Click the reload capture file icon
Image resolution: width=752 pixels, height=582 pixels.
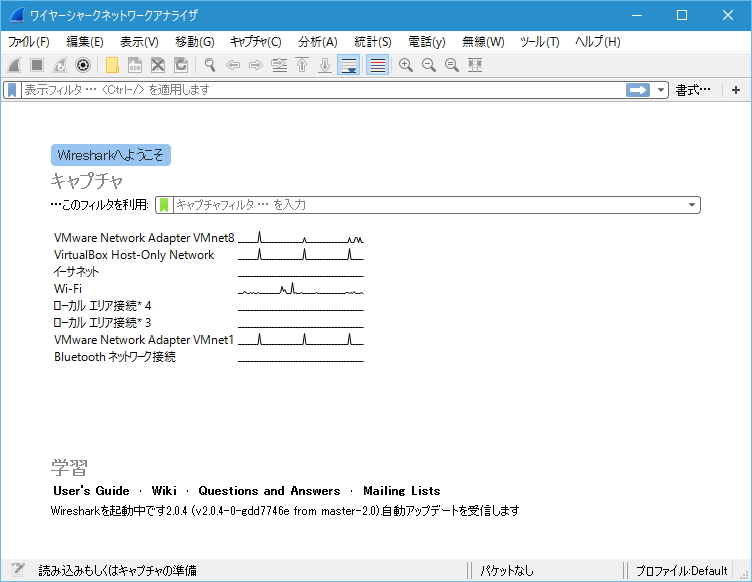point(181,65)
